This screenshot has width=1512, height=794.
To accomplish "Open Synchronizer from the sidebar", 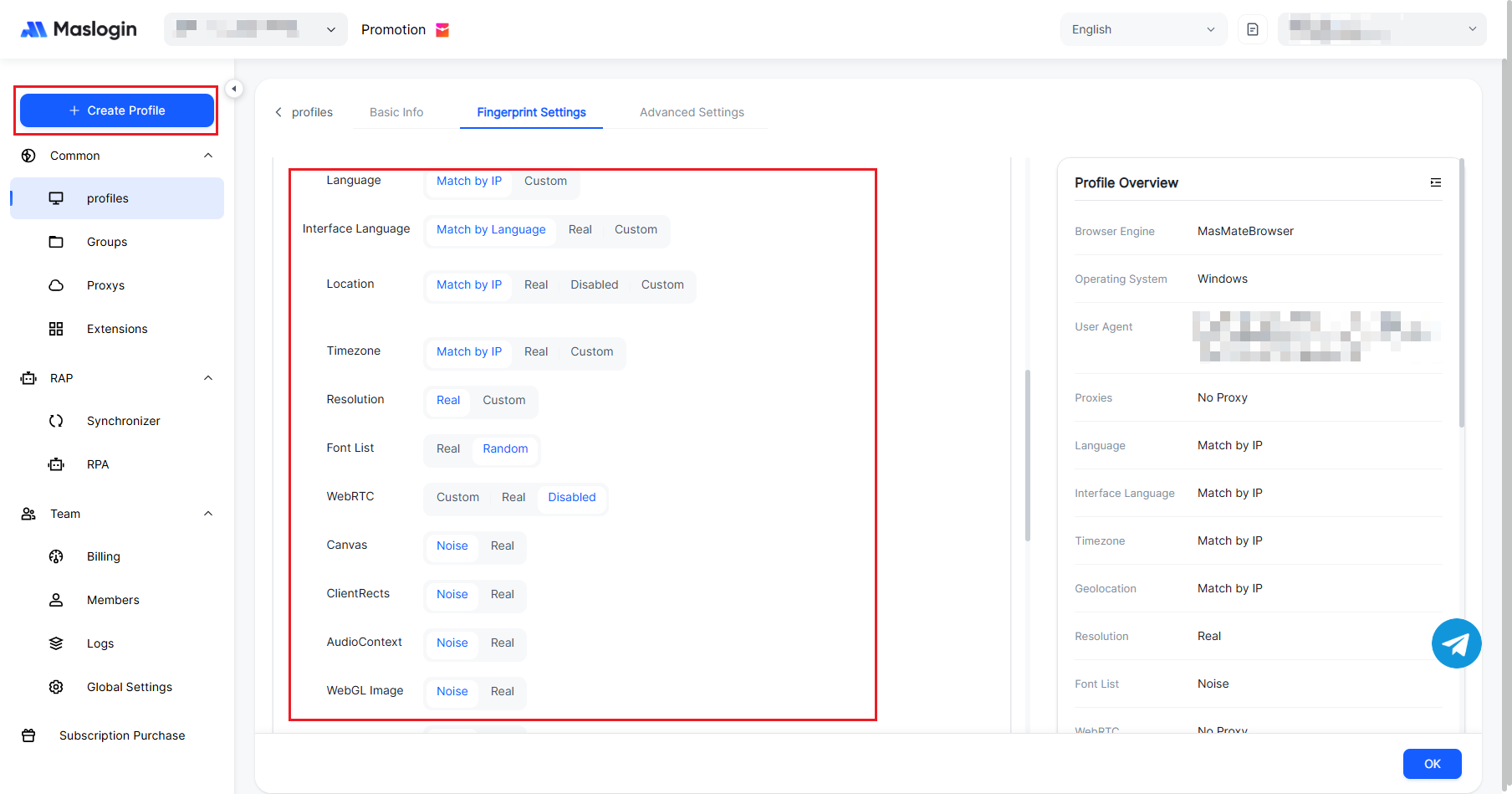I will [123, 421].
